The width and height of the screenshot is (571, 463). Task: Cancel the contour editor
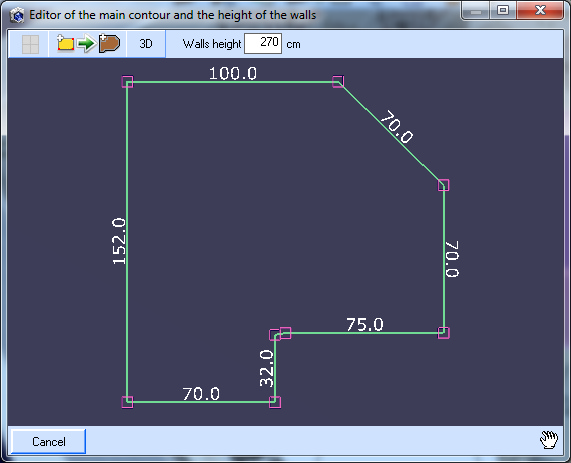pyautogui.click(x=48, y=442)
